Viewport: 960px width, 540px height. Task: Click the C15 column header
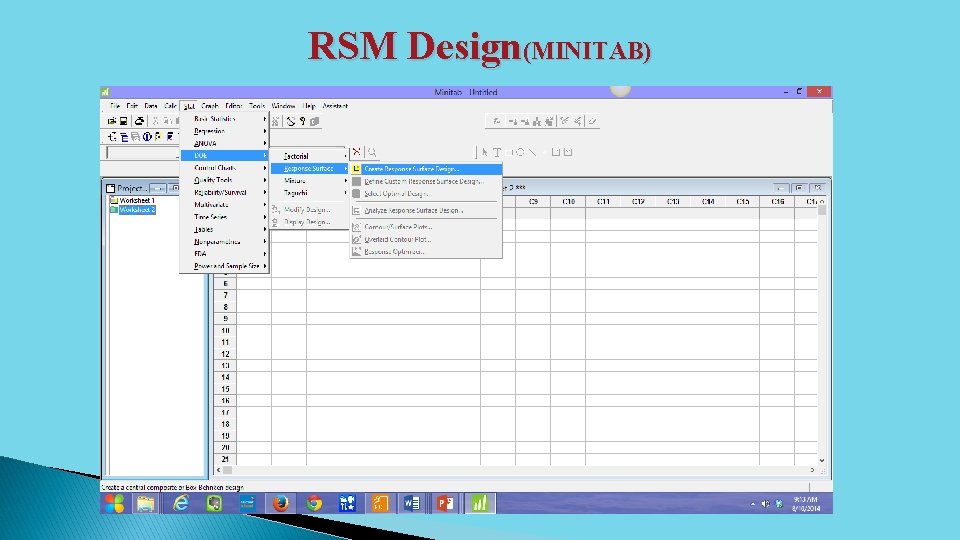[743, 201]
